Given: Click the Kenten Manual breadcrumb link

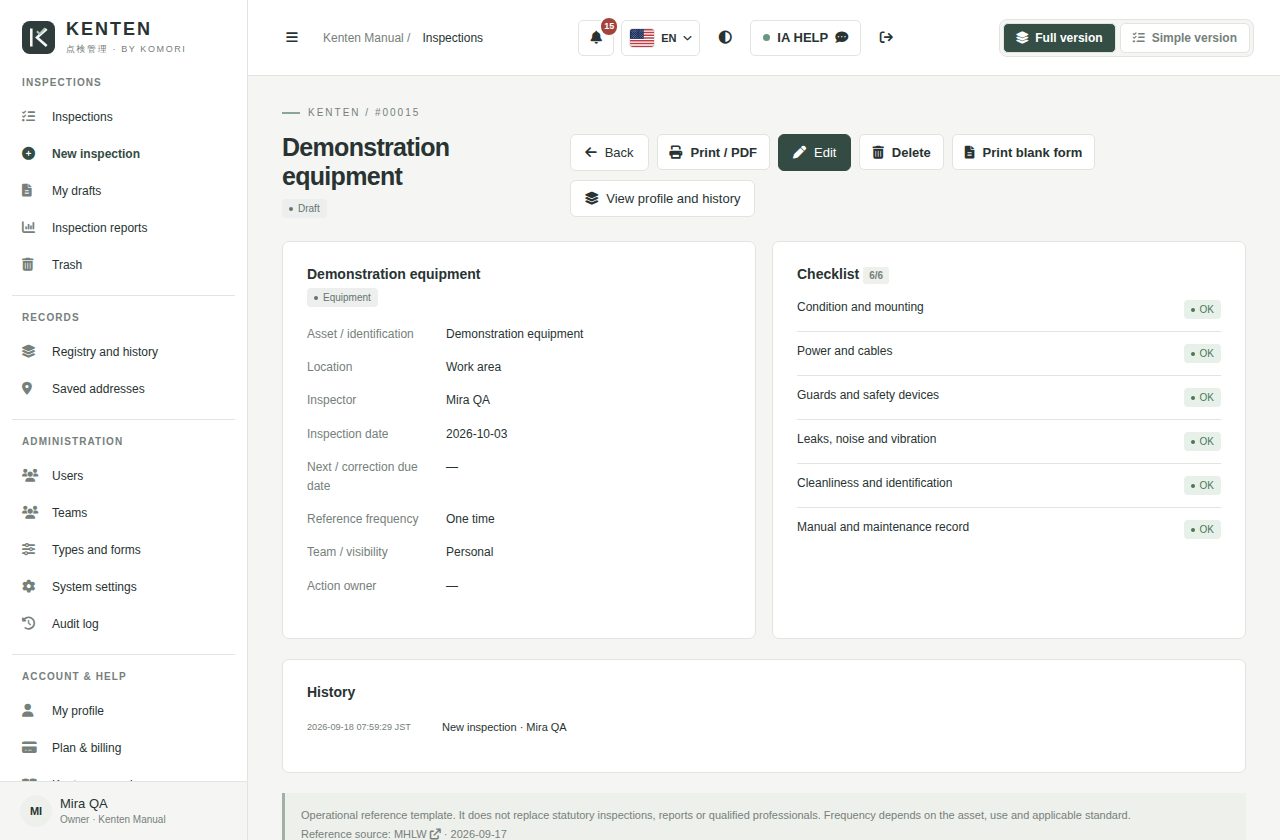Looking at the screenshot, I should [x=363, y=38].
